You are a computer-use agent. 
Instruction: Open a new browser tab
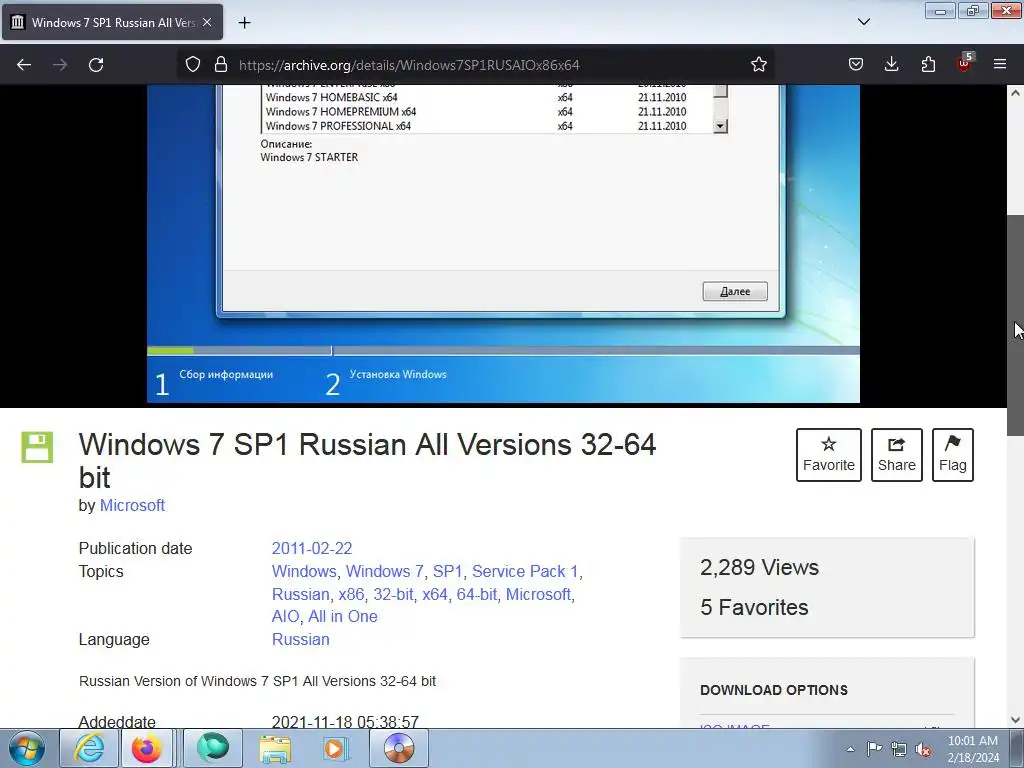[244, 23]
